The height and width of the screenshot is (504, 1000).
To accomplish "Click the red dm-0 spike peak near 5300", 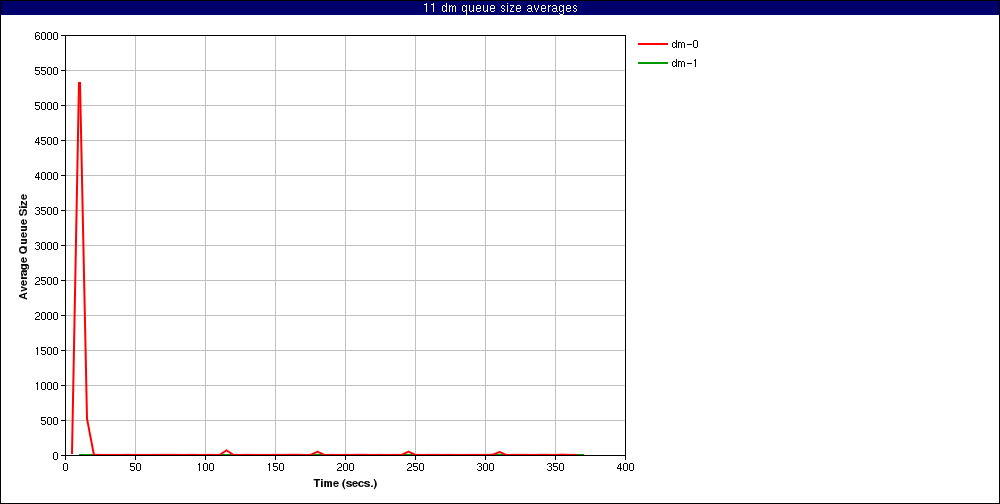I will point(79,82).
